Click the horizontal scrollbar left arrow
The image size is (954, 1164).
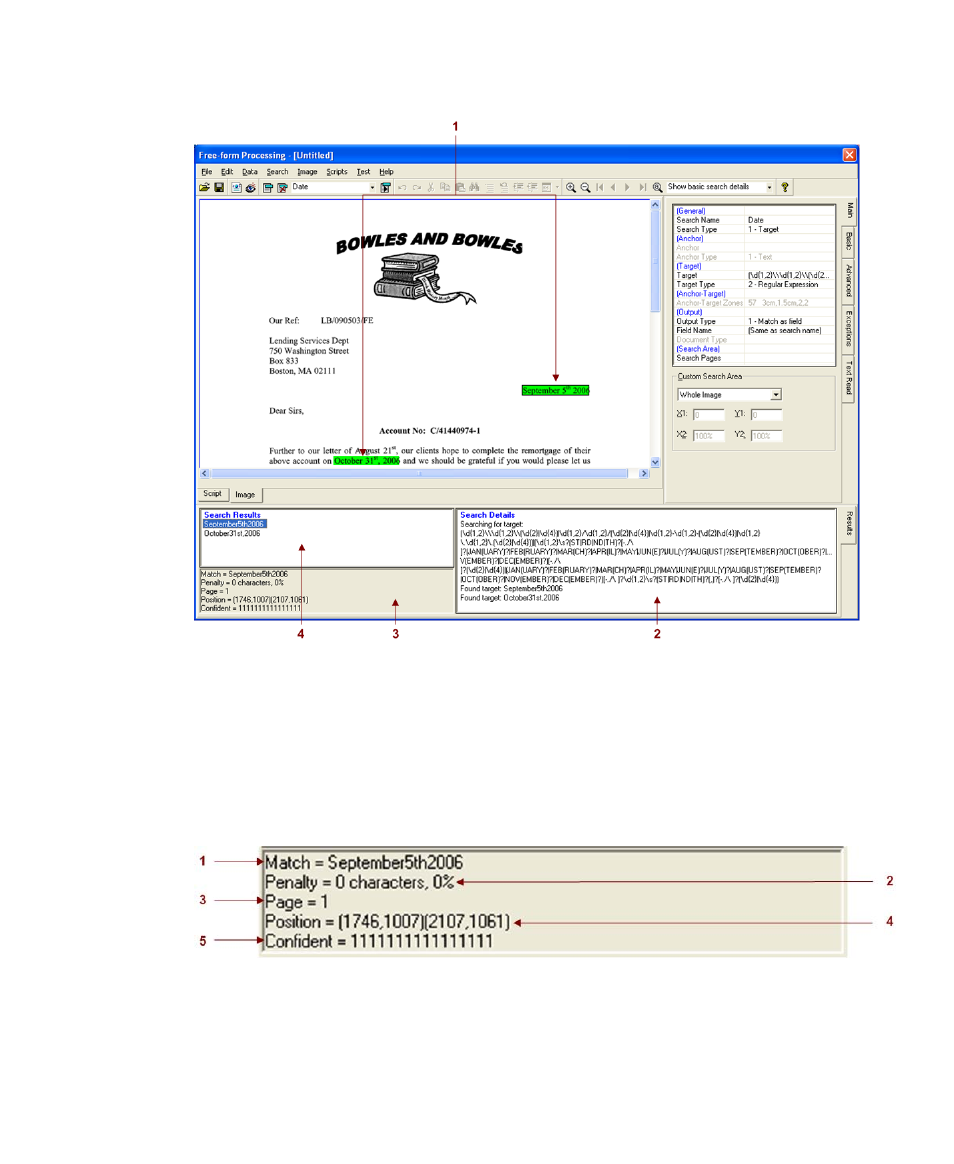(205, 474)
